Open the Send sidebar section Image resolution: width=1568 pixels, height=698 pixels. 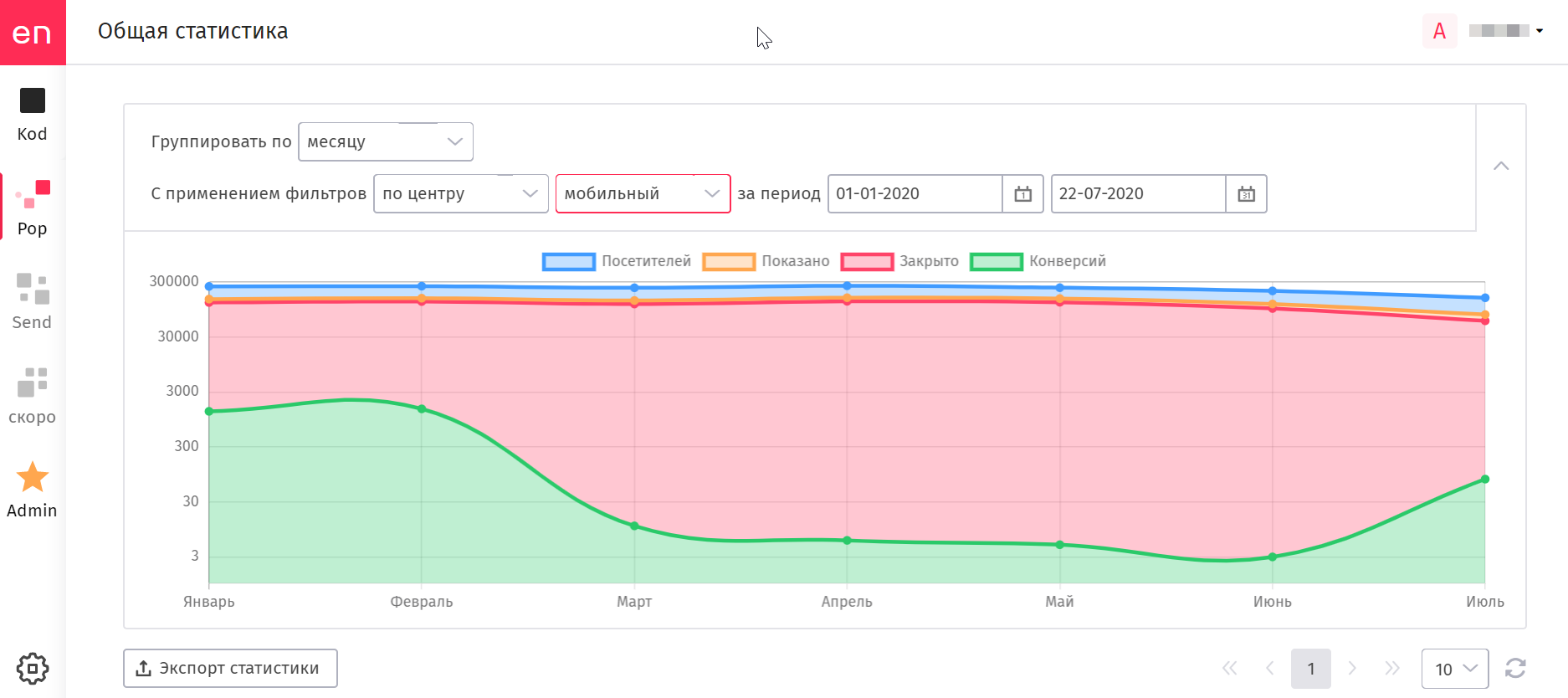click(x=33, y=302)
